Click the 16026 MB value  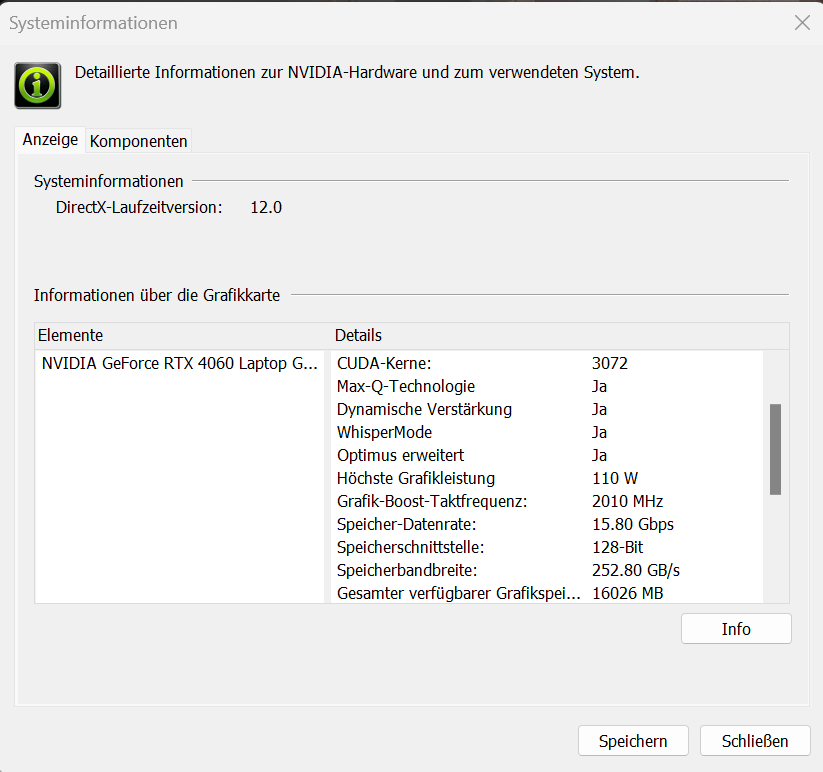click(x=627, y=594)
